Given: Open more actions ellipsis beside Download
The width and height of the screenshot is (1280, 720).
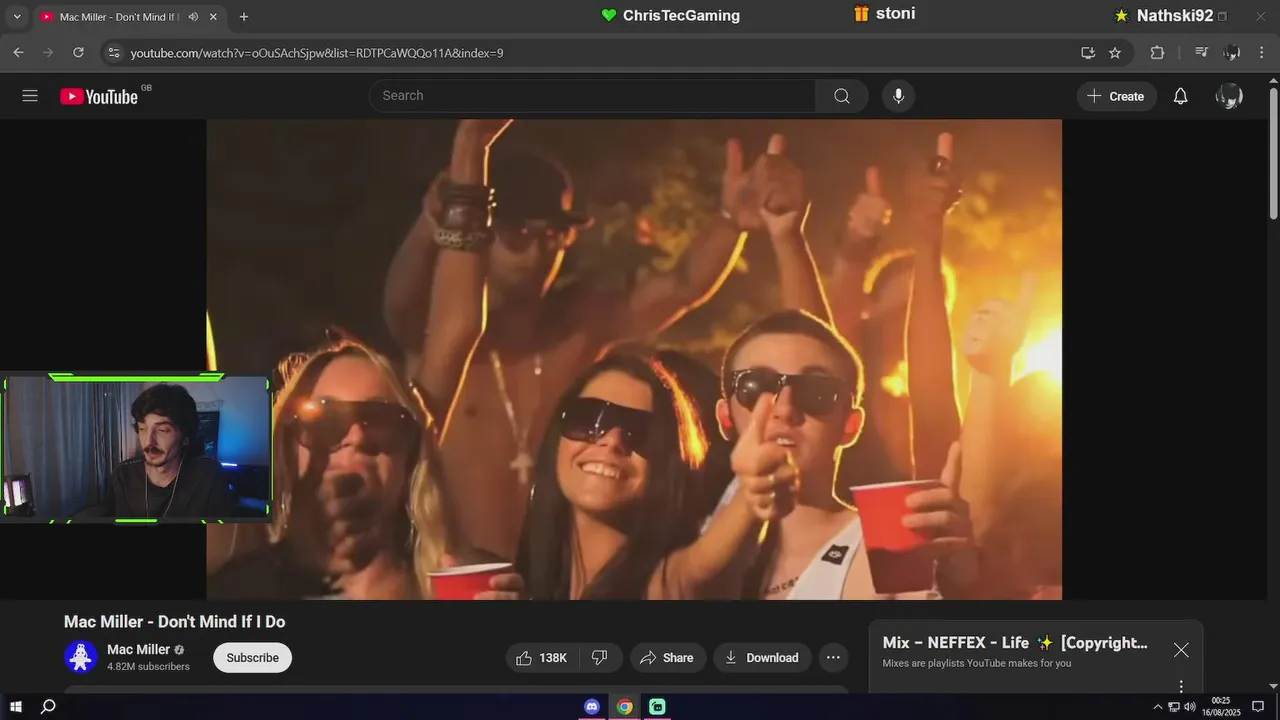Looking at the screenshot, I should pyautogui.click(x=833, y=658).
